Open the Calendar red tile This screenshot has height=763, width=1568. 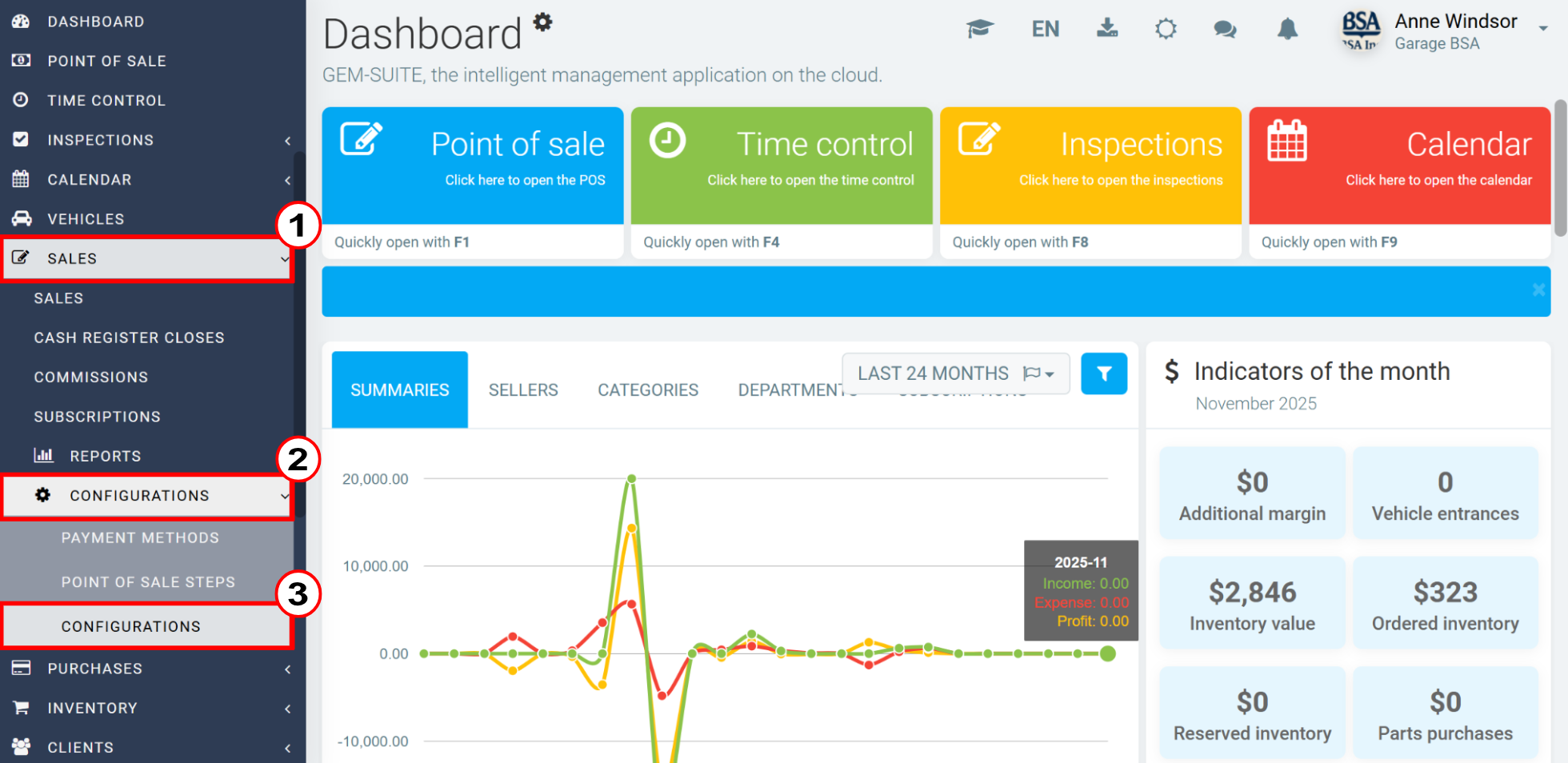pyautogui.click(x=1399, y=166)
